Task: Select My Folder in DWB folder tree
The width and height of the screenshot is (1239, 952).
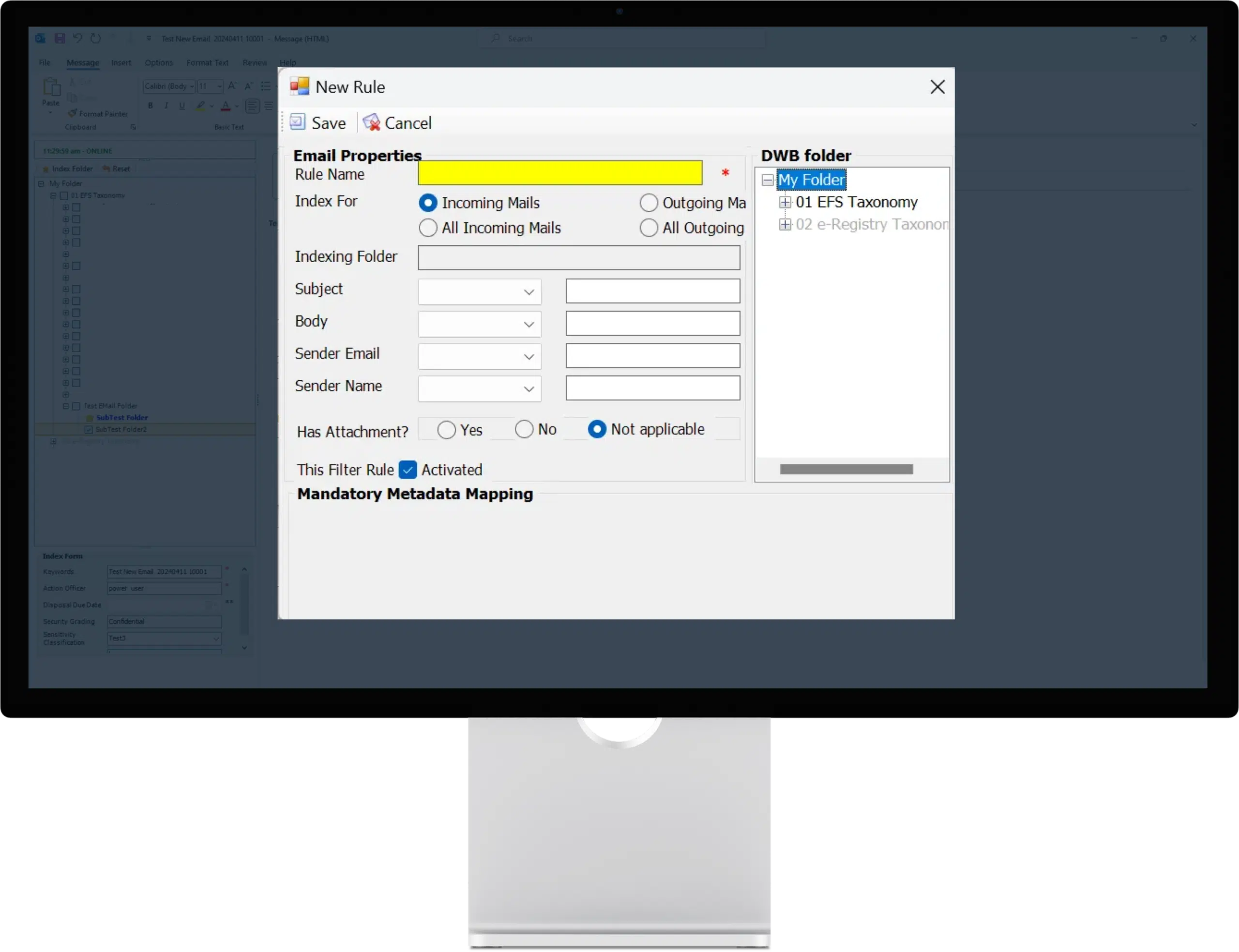Action: click(x=811, y=179)
